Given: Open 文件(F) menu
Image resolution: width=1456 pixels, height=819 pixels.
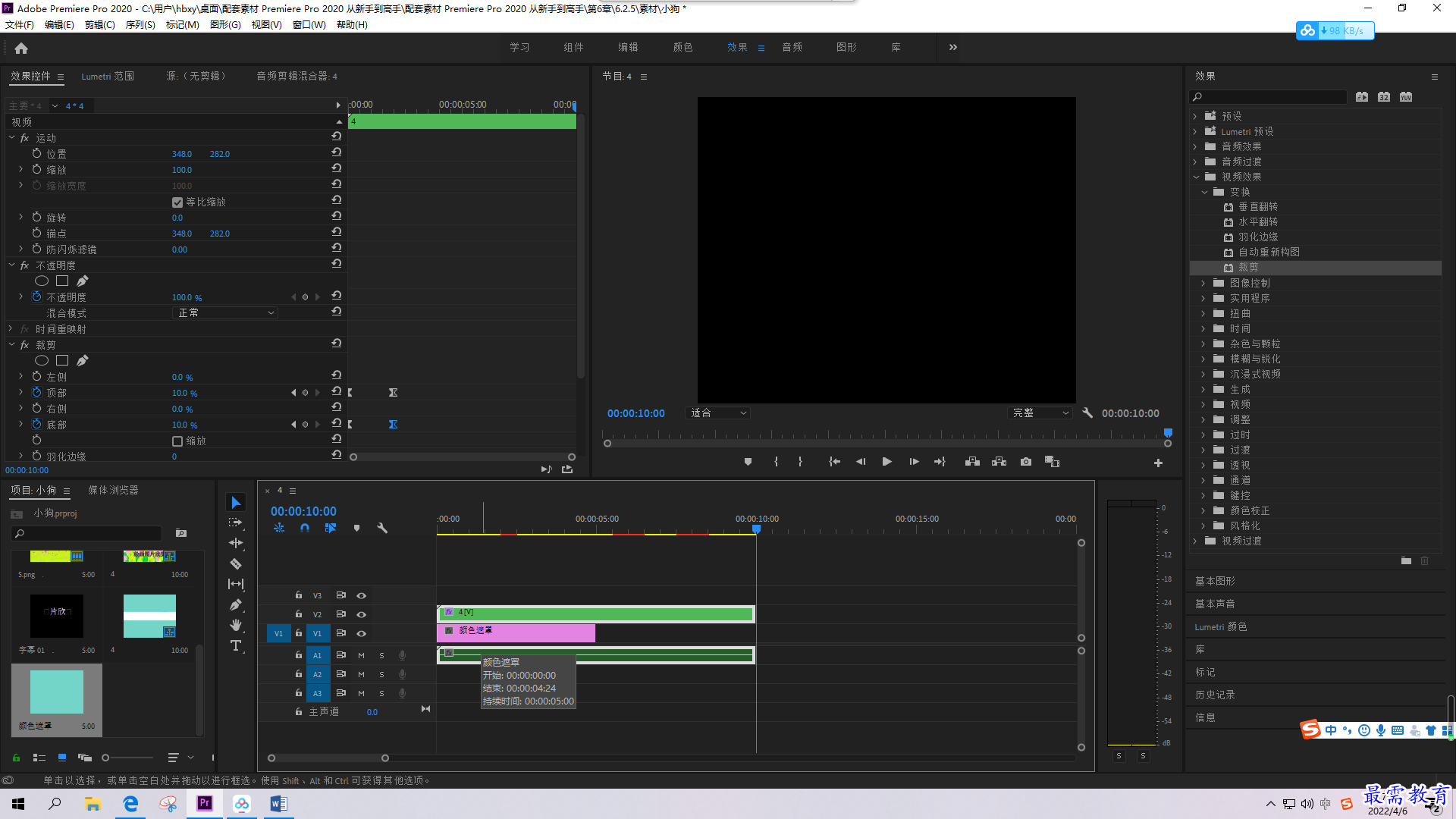Looking at the screenshot, I should click(x=20, y=24).
